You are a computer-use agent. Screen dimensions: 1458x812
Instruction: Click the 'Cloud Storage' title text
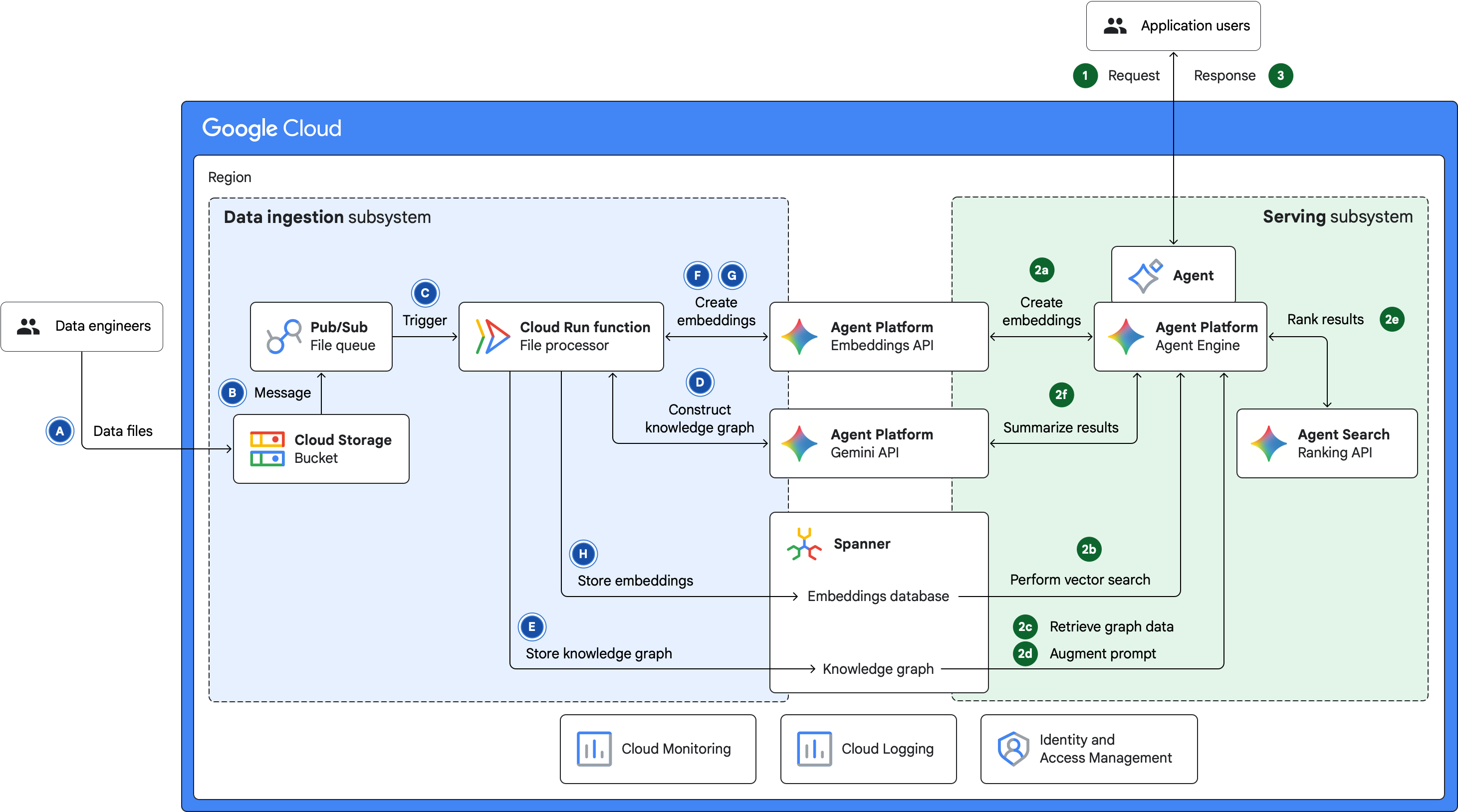point(343,440)
